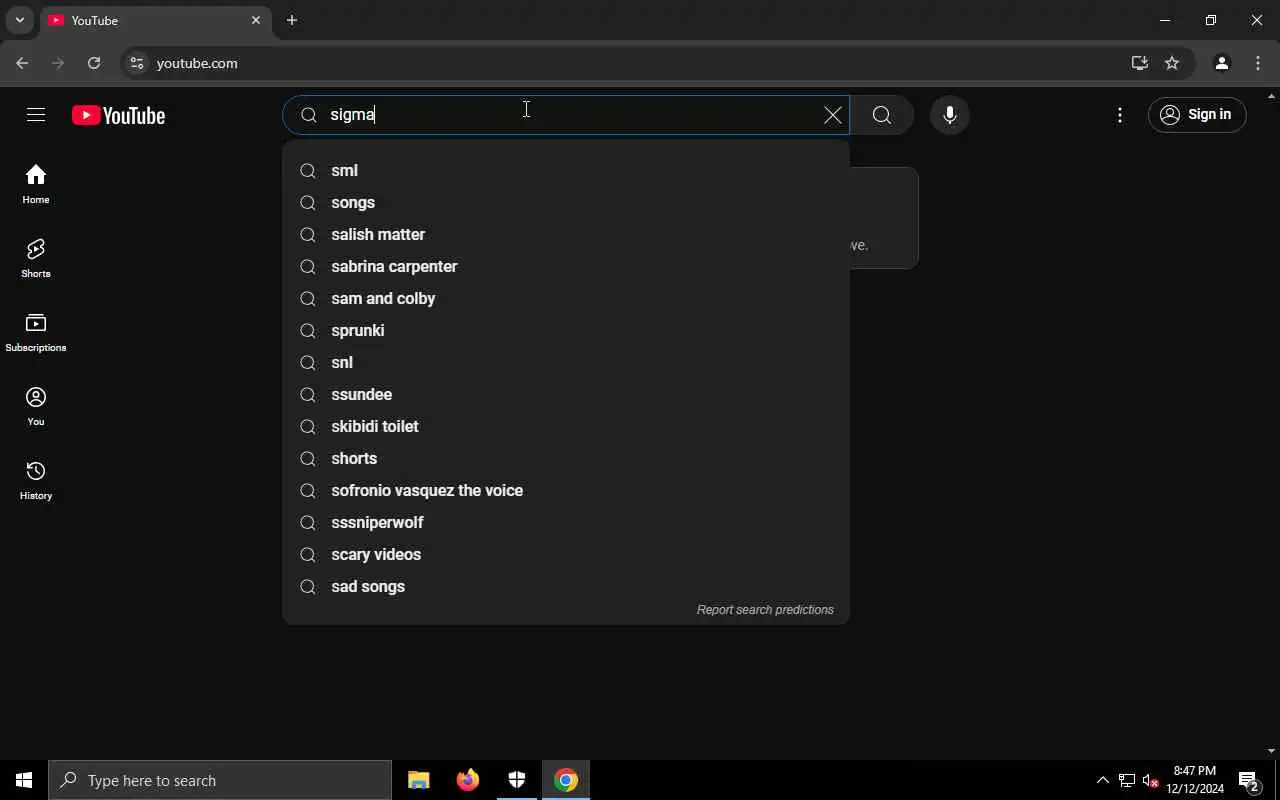
Task: Click the muted volume tray icon
Action: point(1151,780)
